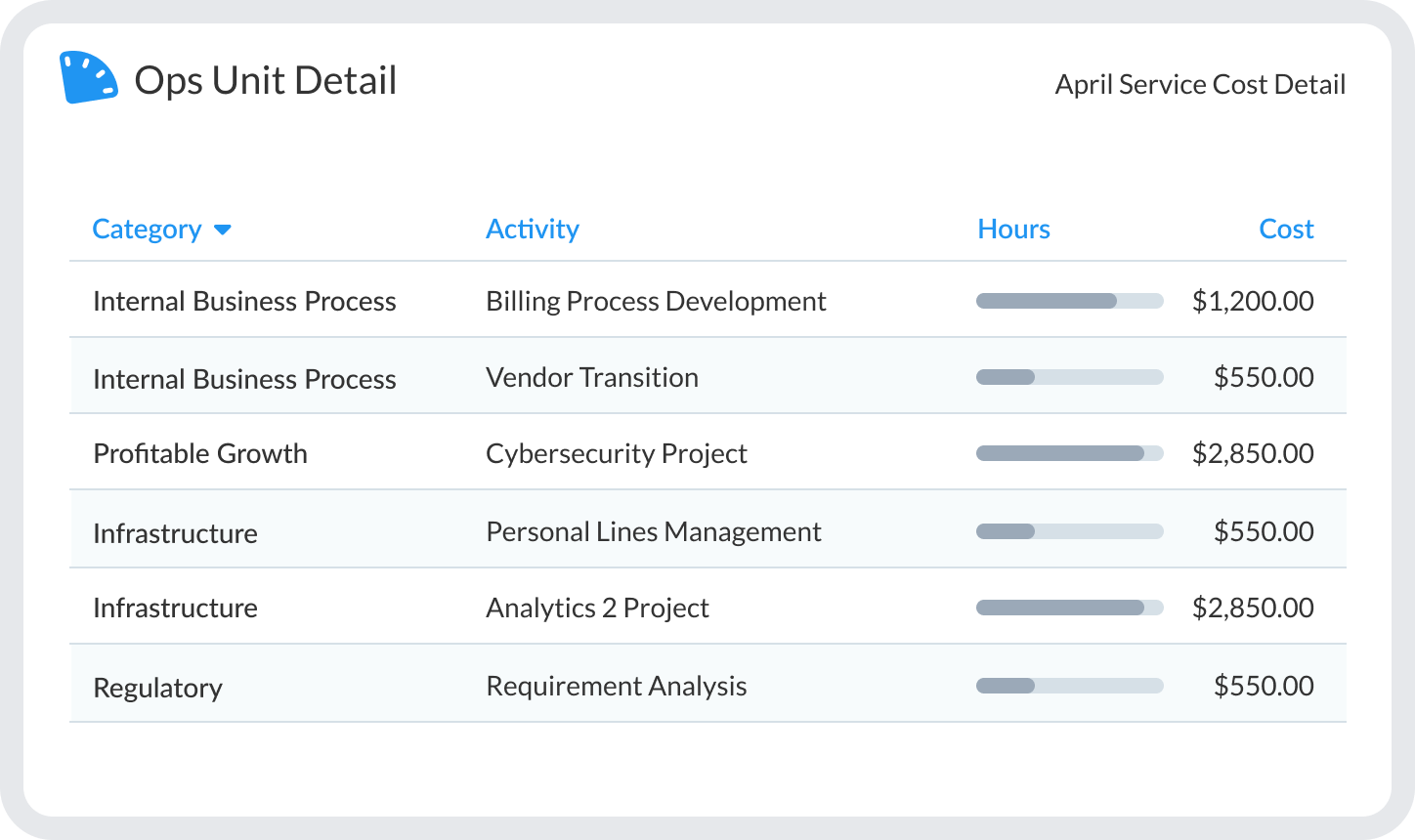This screenshot has height=840, width=1415.
Task: Sort table by Cost column header
Action: [x=1286, y=229]
